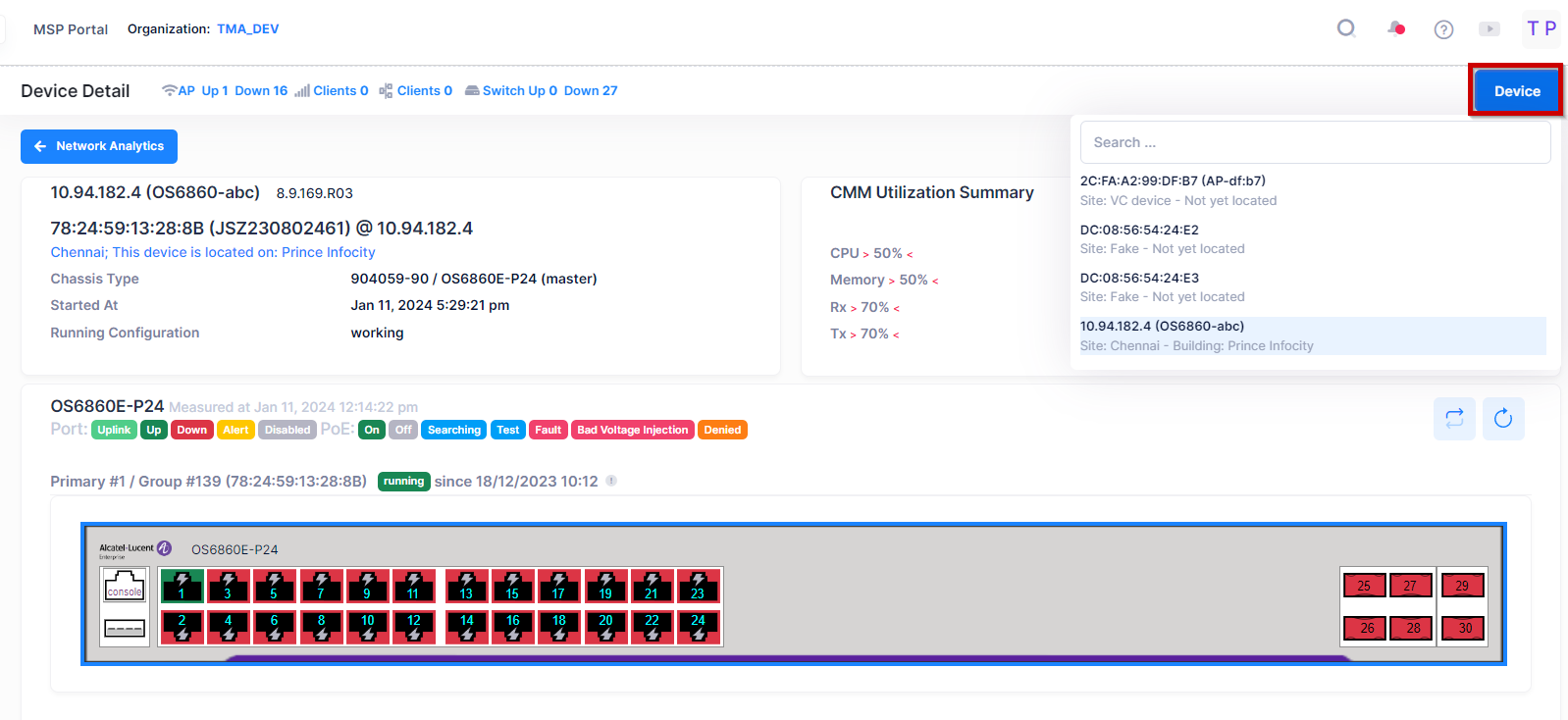Image resolution: width=1568 pixels, height=720 pixels.
Task: Select switch port 1 on the chassis
Action: pos(182,586)
